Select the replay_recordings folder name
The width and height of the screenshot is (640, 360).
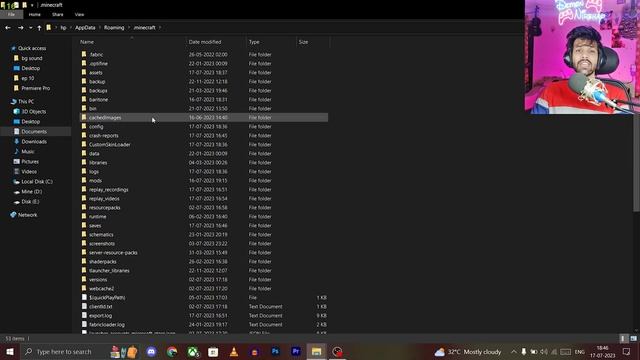(x=109, y=190)
